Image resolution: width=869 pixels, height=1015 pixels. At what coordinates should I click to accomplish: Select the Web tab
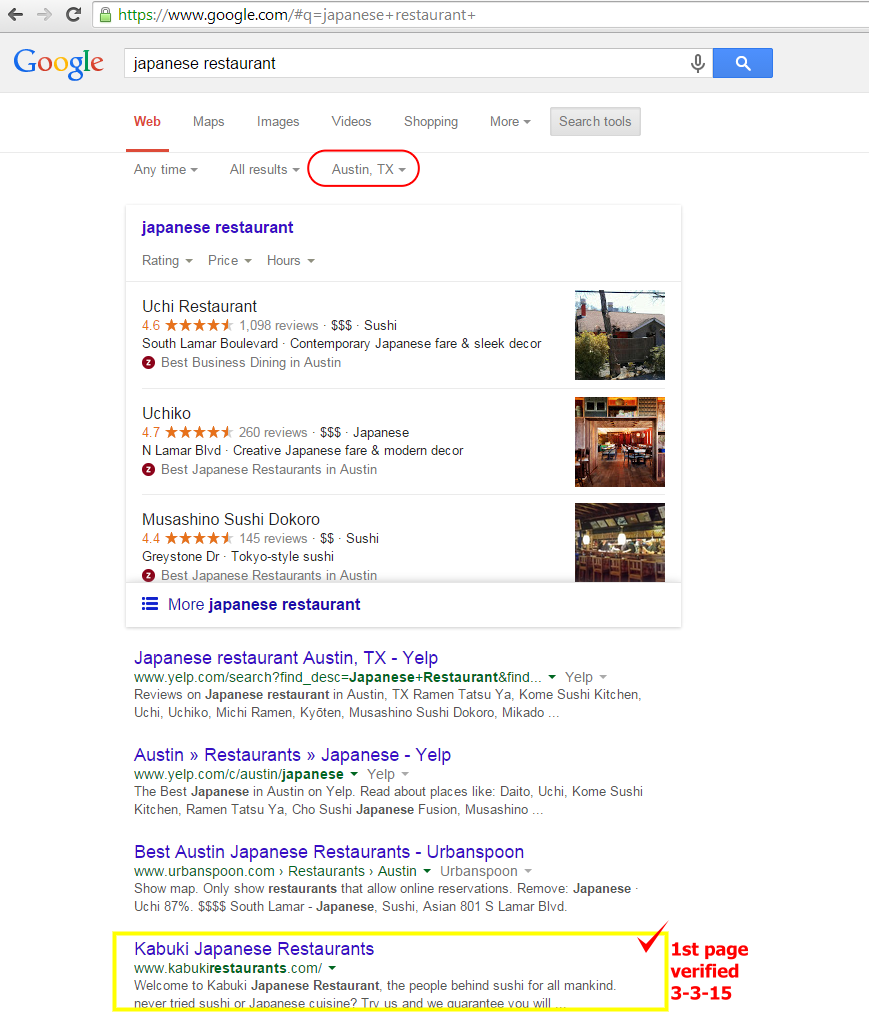(x=147, y=121)
